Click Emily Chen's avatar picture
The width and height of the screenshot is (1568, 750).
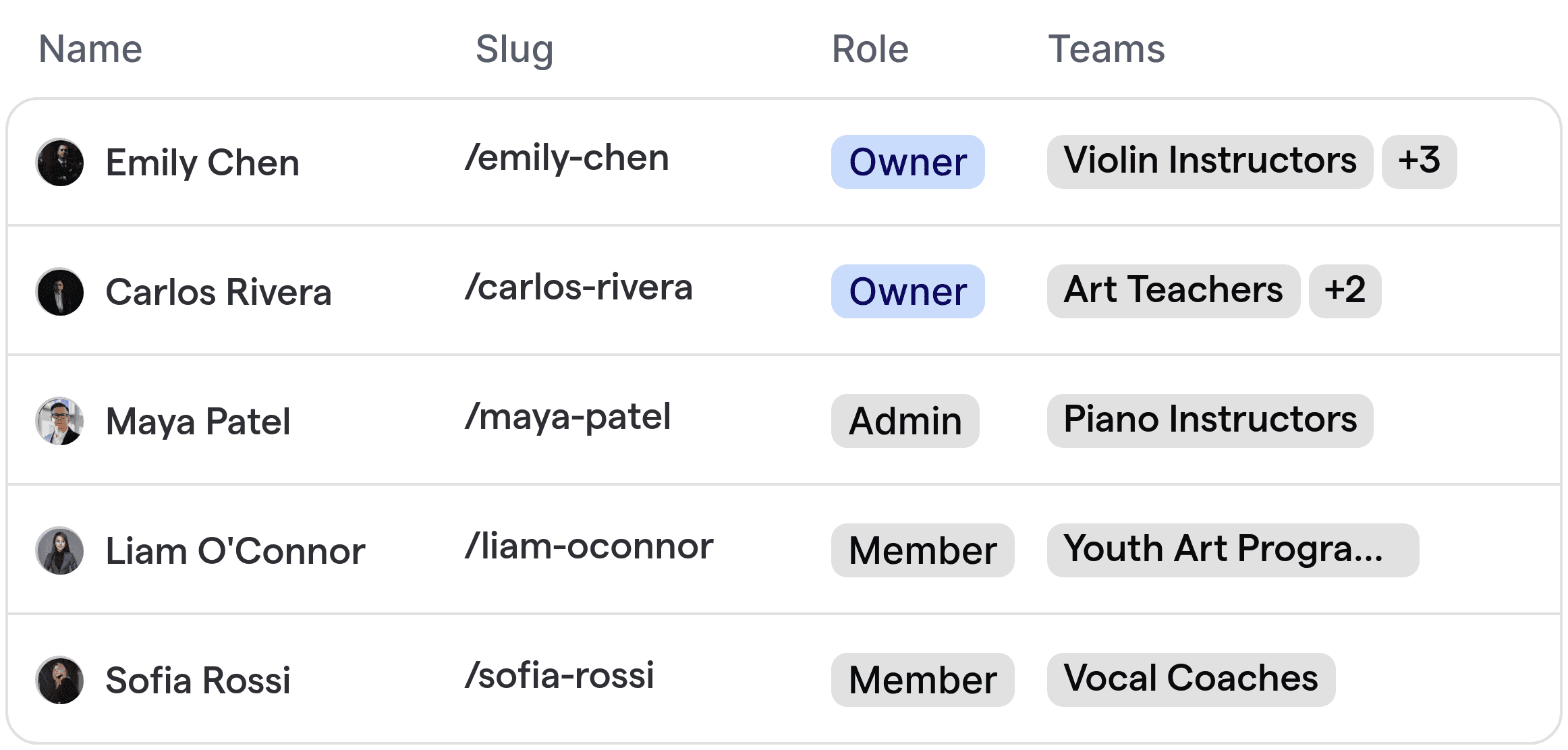click(60, 163)
